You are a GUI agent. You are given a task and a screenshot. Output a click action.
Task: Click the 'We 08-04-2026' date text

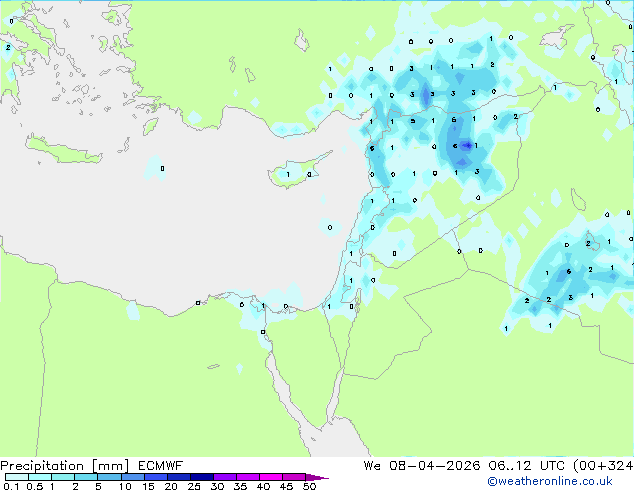[x=422, y=466]
